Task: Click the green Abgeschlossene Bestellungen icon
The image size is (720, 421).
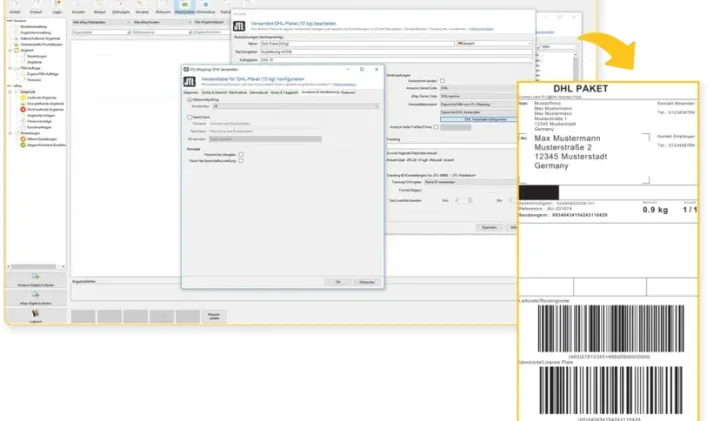Action: (22, 145)
